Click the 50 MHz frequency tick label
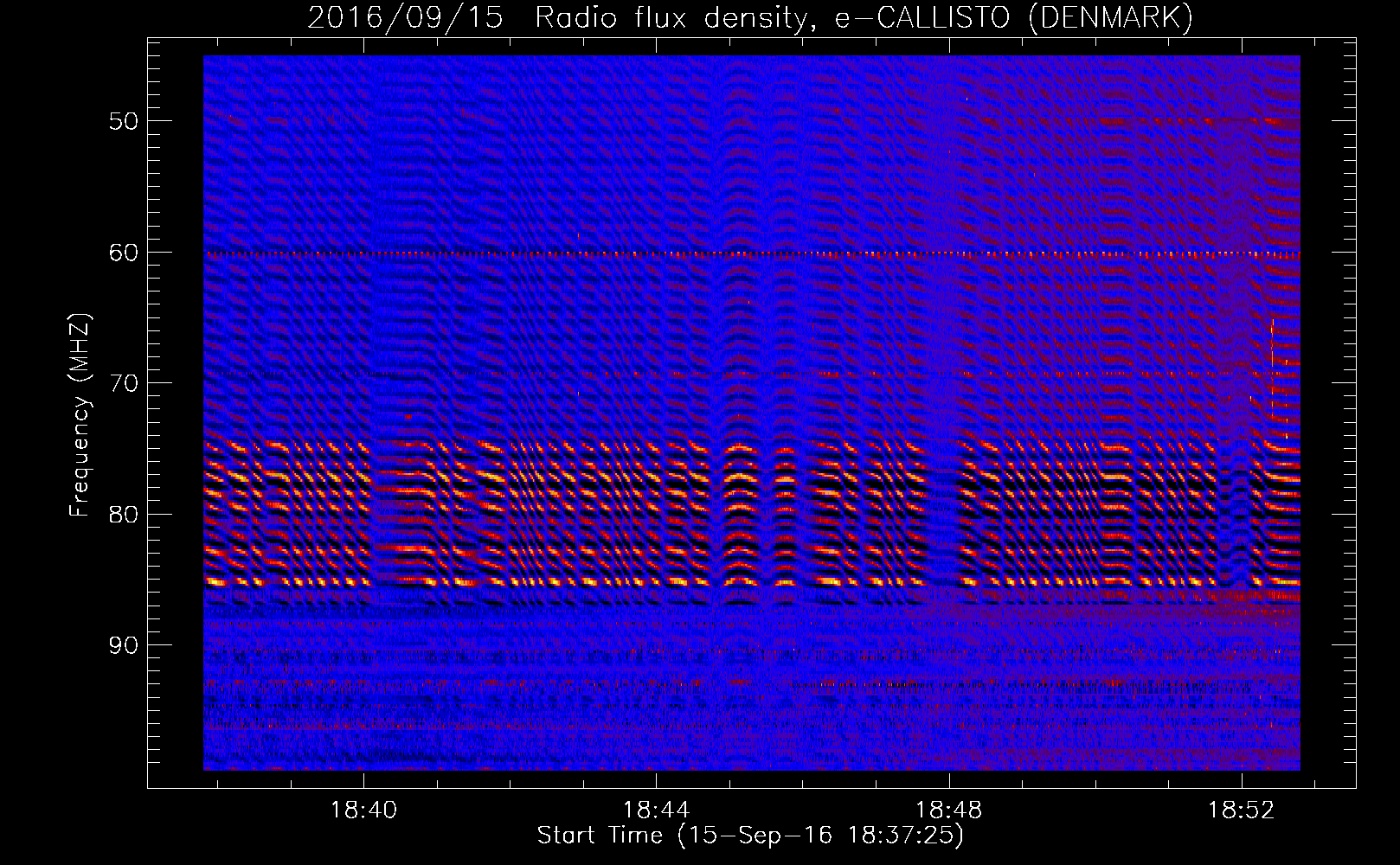 (124, 121)
